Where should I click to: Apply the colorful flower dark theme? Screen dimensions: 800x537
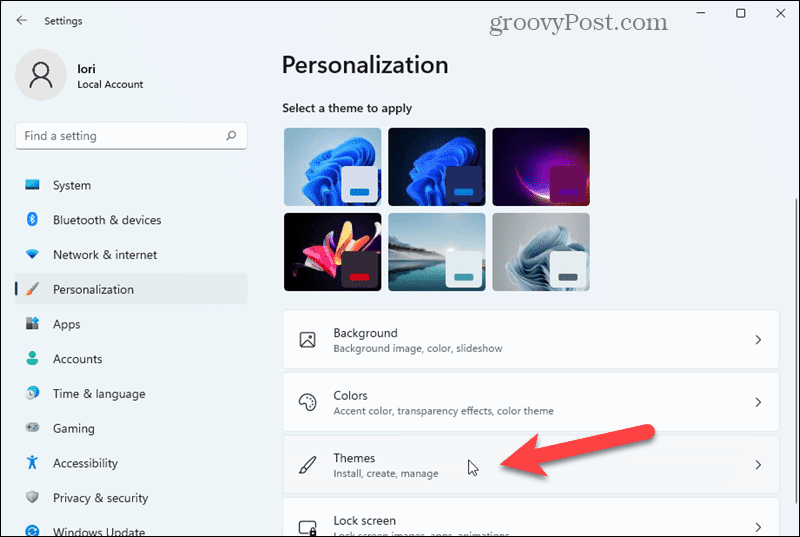pyautogui.click(x=333, y=252)
